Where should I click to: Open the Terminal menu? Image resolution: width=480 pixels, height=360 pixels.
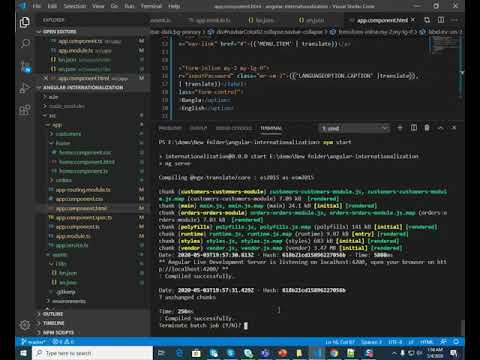(x=151, y=6)
